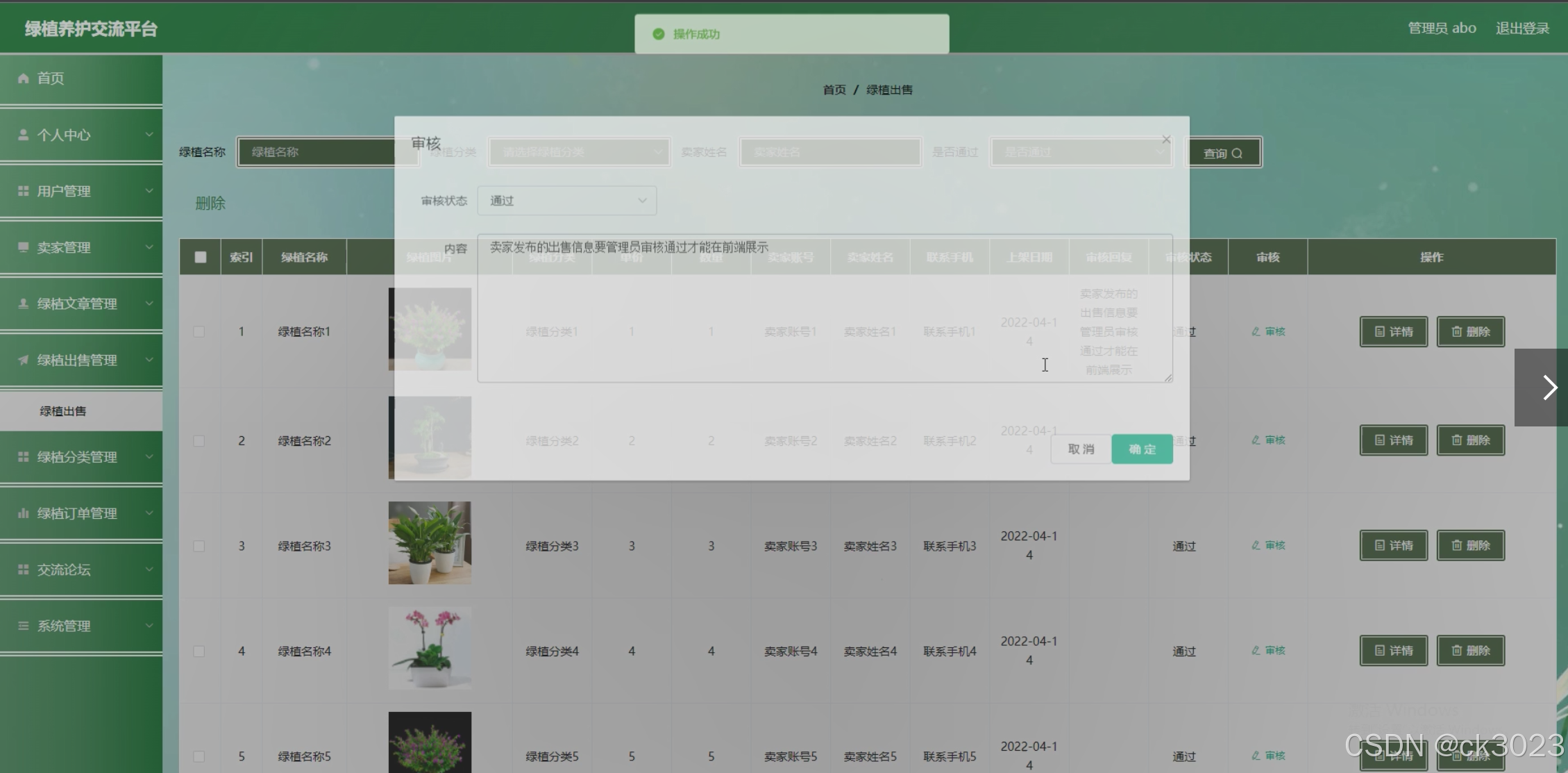Check the row 4 checkbox
The image size is (1568, 773).
(x=199, y=651)
